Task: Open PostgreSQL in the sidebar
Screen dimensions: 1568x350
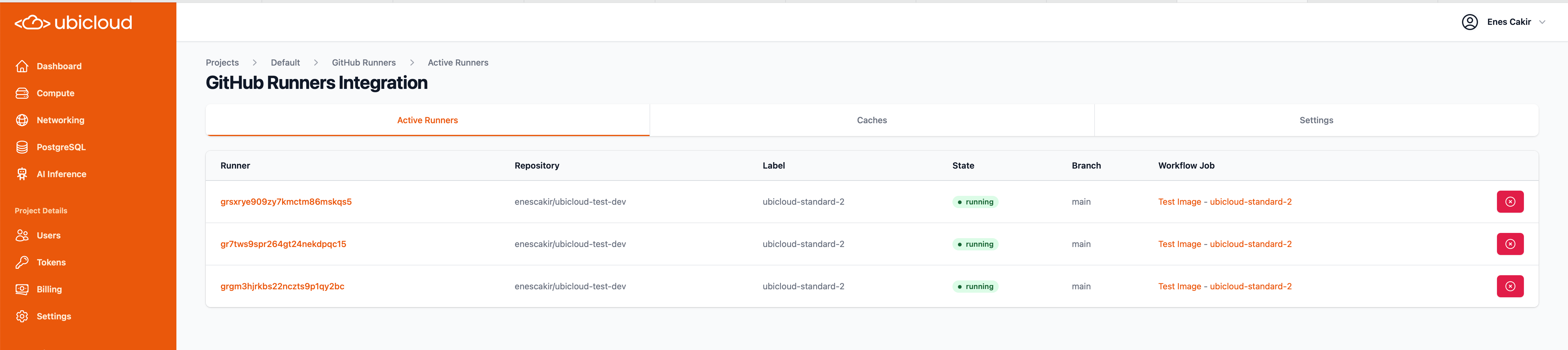Action: [x=61, y=147]
